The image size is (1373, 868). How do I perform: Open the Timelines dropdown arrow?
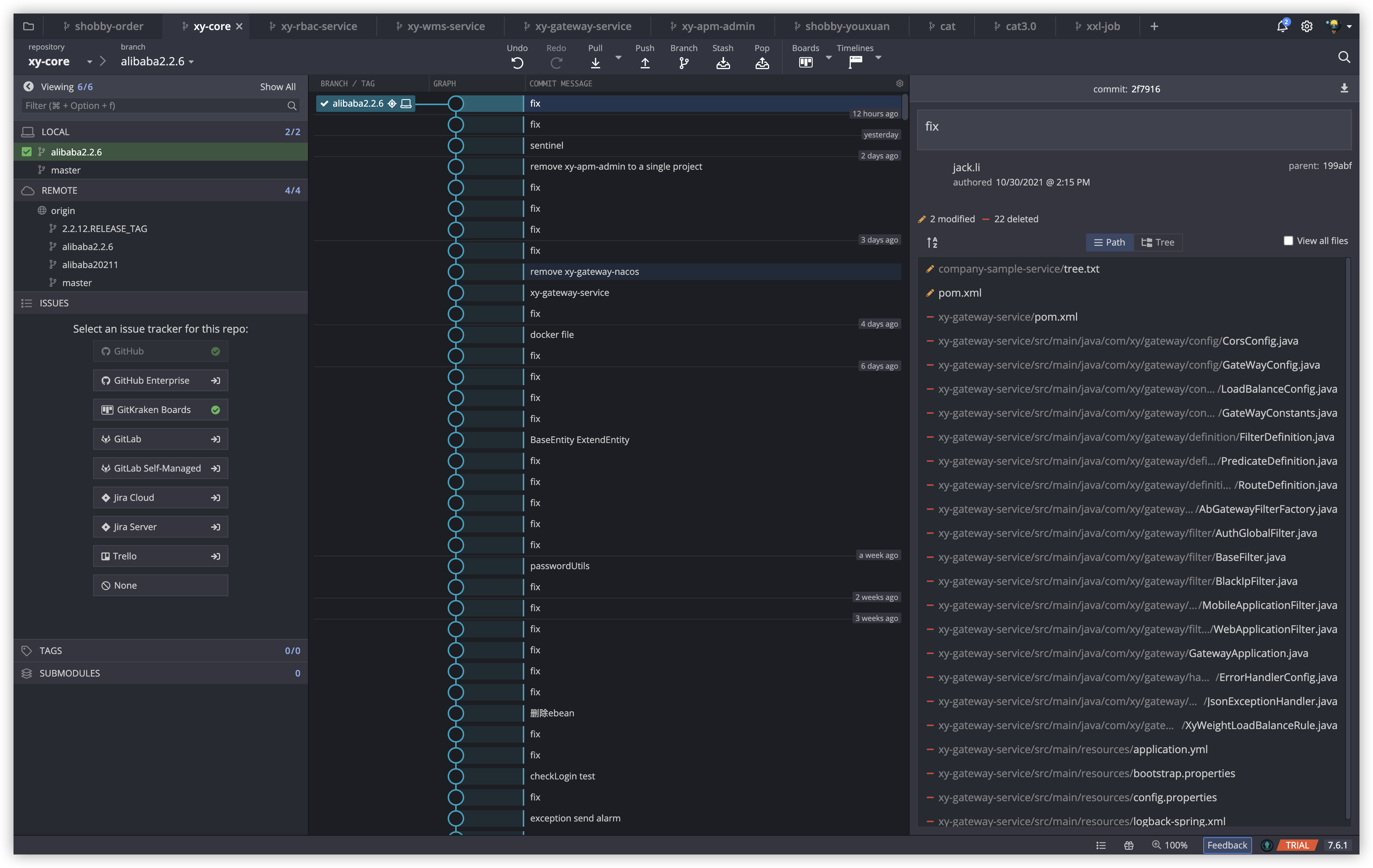point(878,57)
